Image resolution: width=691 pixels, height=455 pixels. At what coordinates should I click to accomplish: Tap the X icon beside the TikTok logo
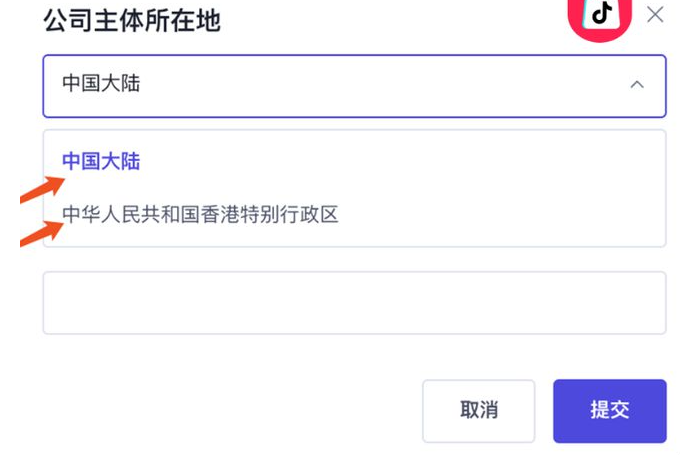click(655, 14)
